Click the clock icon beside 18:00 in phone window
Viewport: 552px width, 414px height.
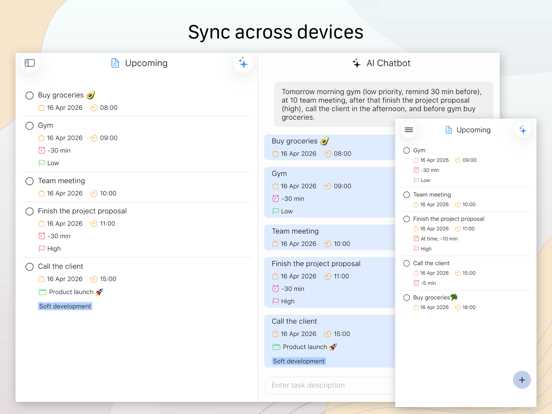(x=458, y=307)
